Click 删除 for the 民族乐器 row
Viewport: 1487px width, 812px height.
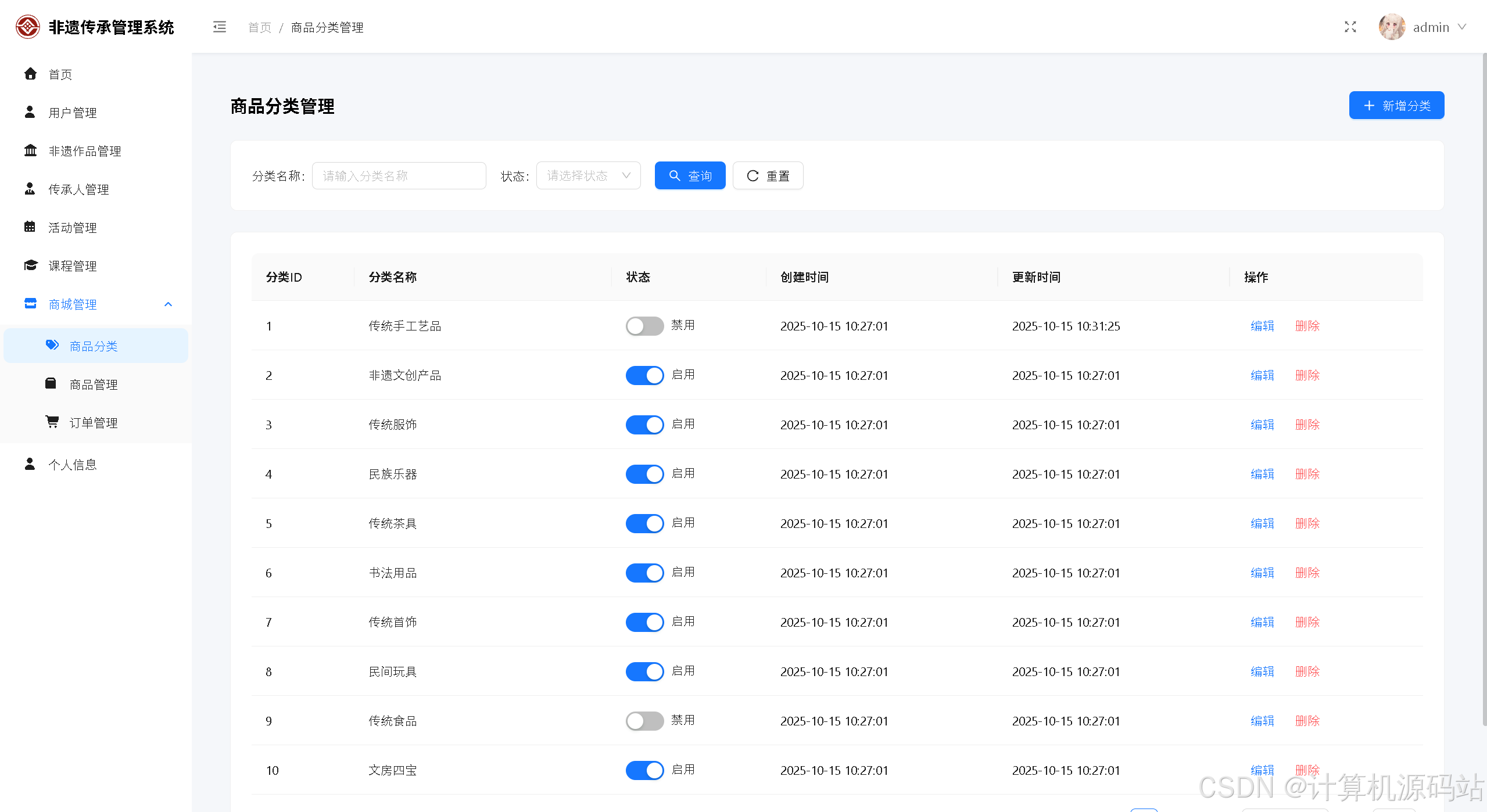(1307, 474)
